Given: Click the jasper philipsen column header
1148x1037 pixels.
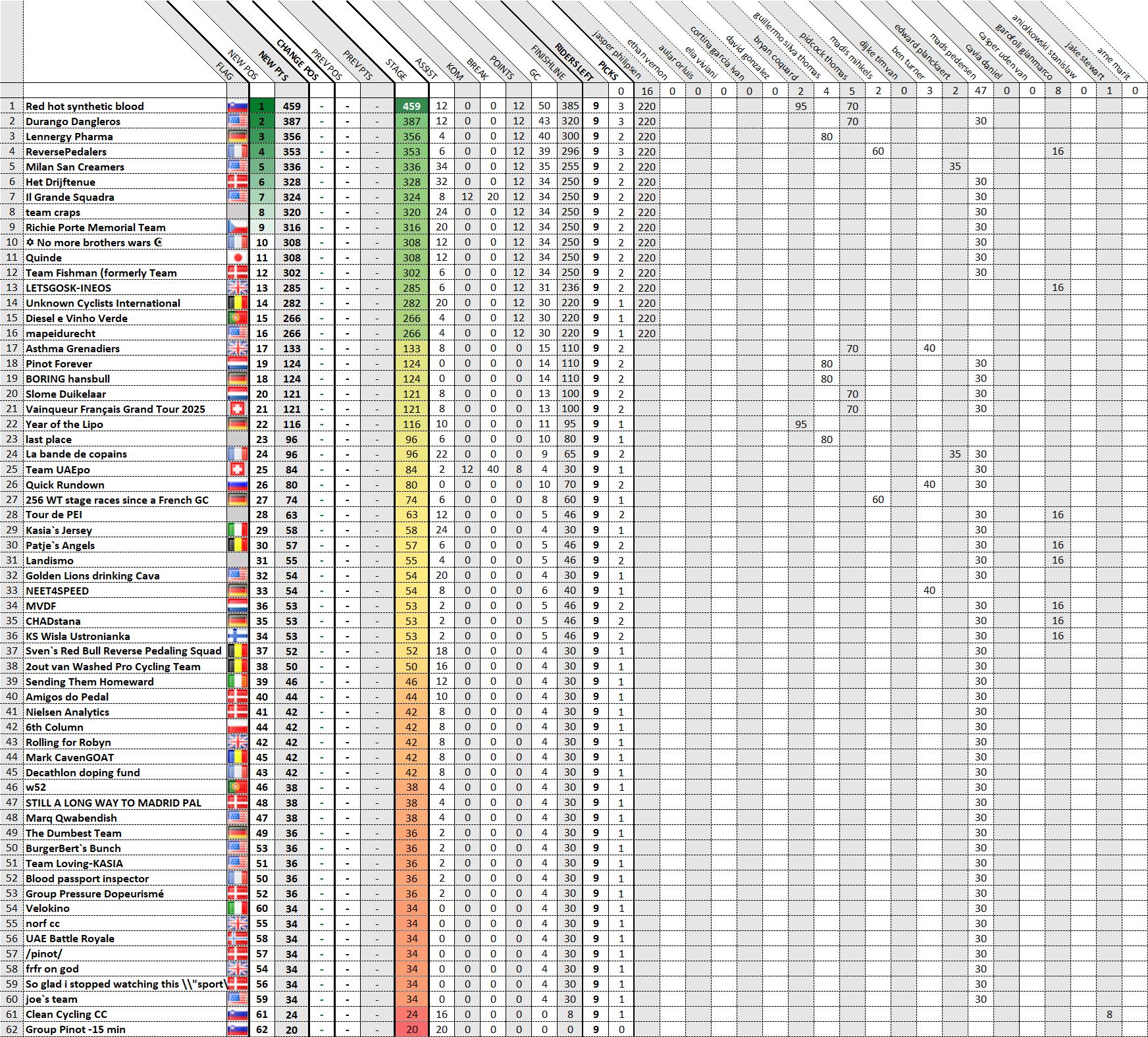Looking at the screenshot, I should (x=616, y=54).
